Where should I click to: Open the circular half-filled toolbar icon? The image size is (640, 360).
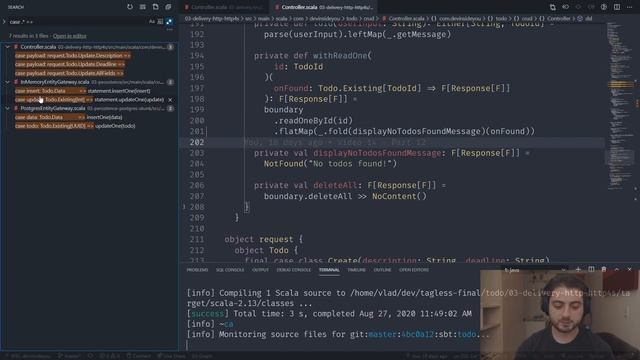pos(604,7)
